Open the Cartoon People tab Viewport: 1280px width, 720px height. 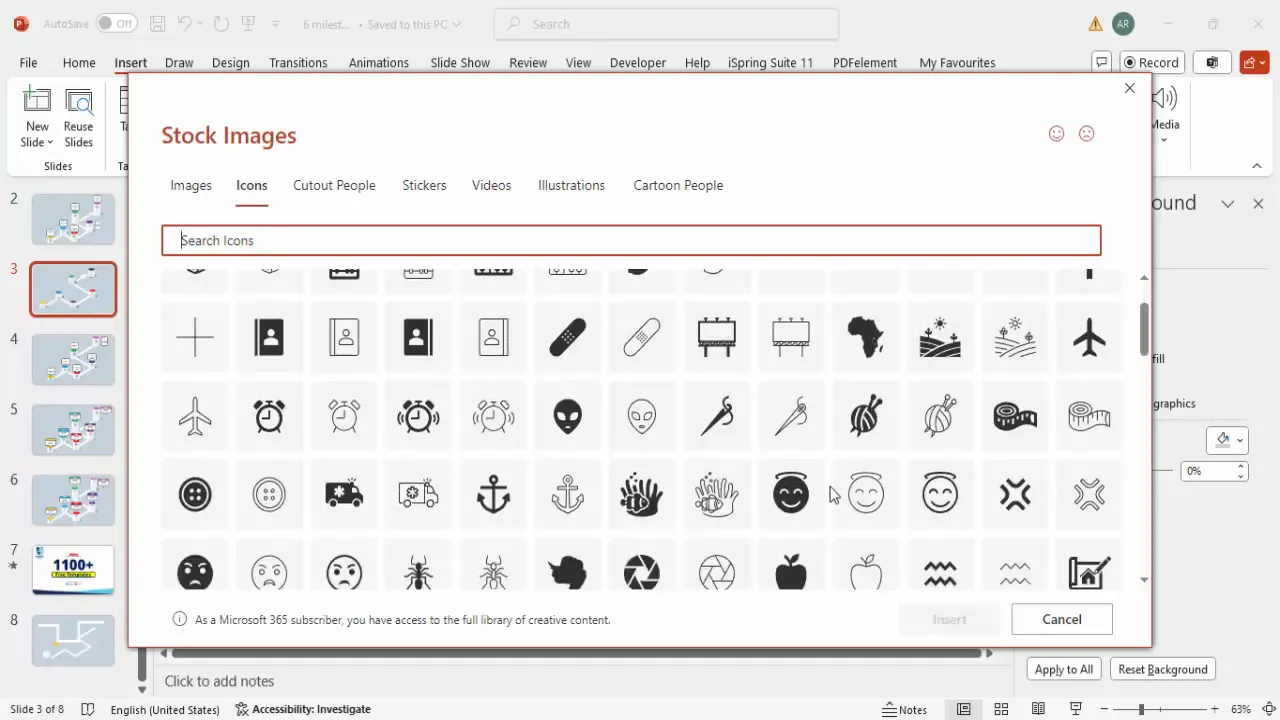point(678,185)
